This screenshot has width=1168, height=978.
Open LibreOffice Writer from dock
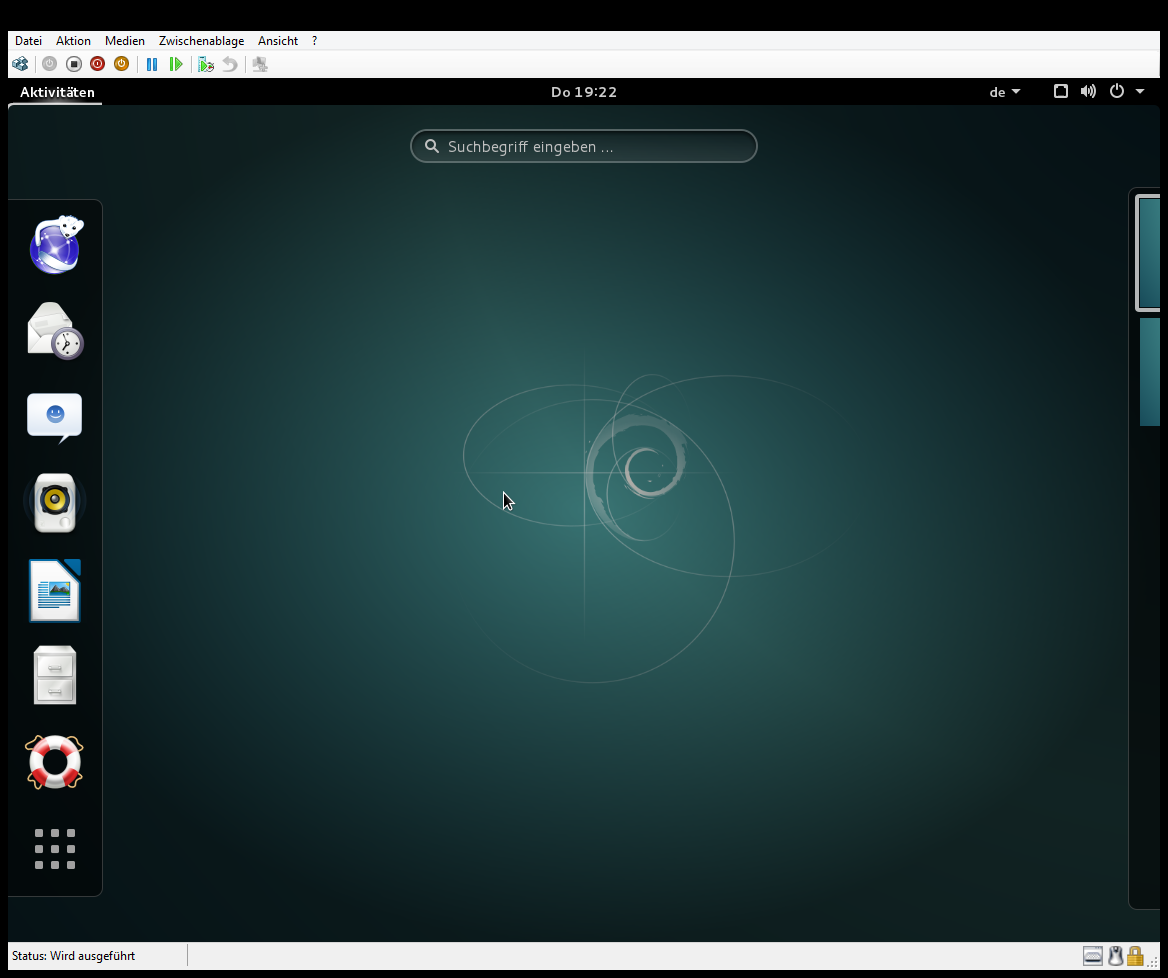[x=54, y=590]
